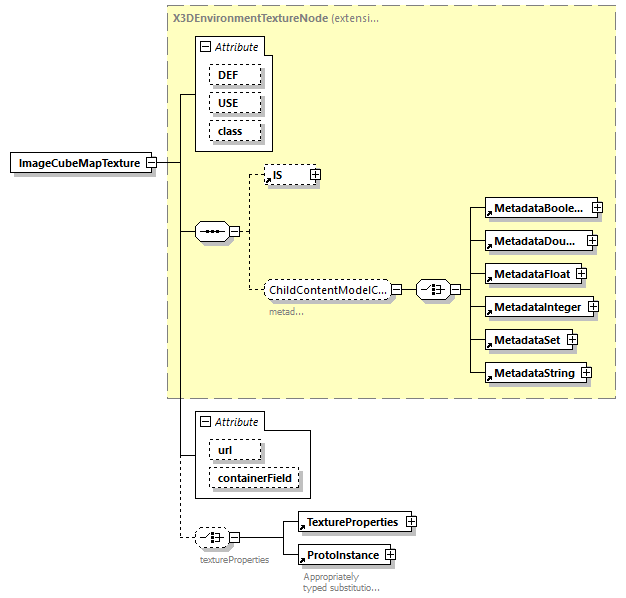626x598 pixels.
Task: Expand the TextureProperties element
Action: click(x=410, y=522)
